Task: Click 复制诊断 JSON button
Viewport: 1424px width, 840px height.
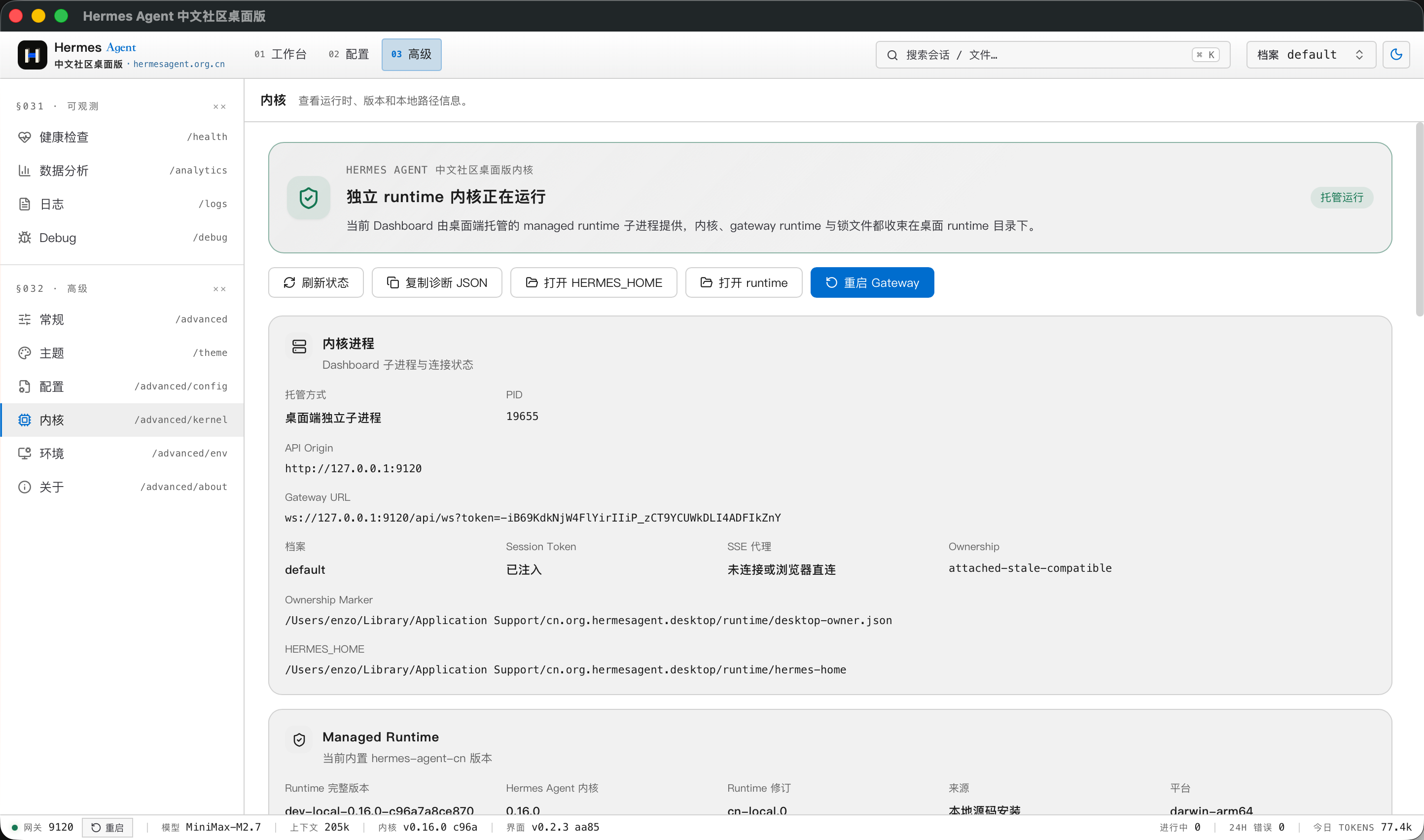Action: click(x=436, y=282)
